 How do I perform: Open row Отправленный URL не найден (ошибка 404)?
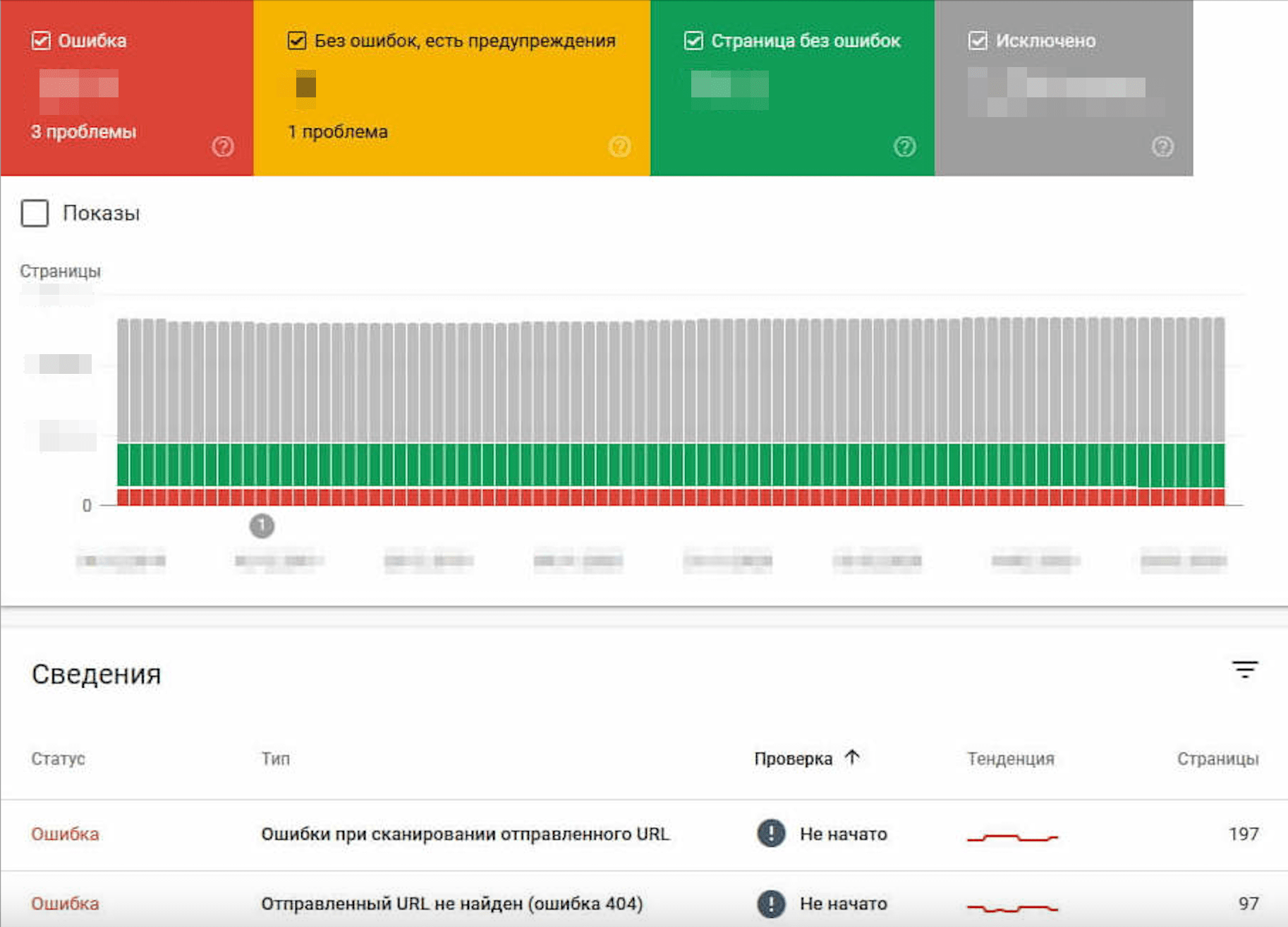click(x=644, y=899)
